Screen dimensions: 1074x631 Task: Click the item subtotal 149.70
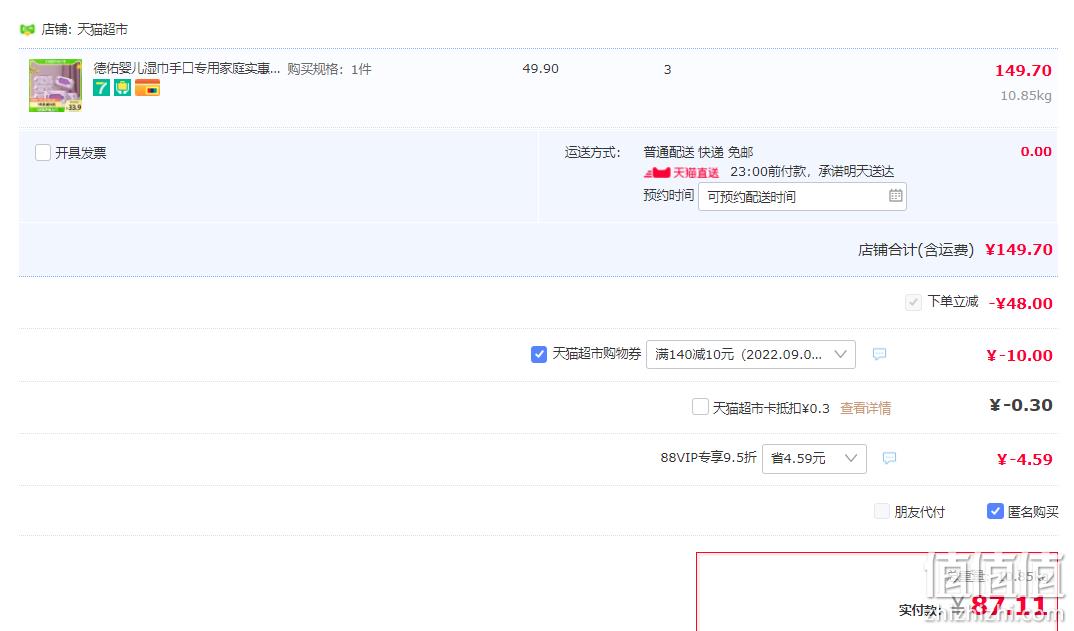pos(1023,70)
